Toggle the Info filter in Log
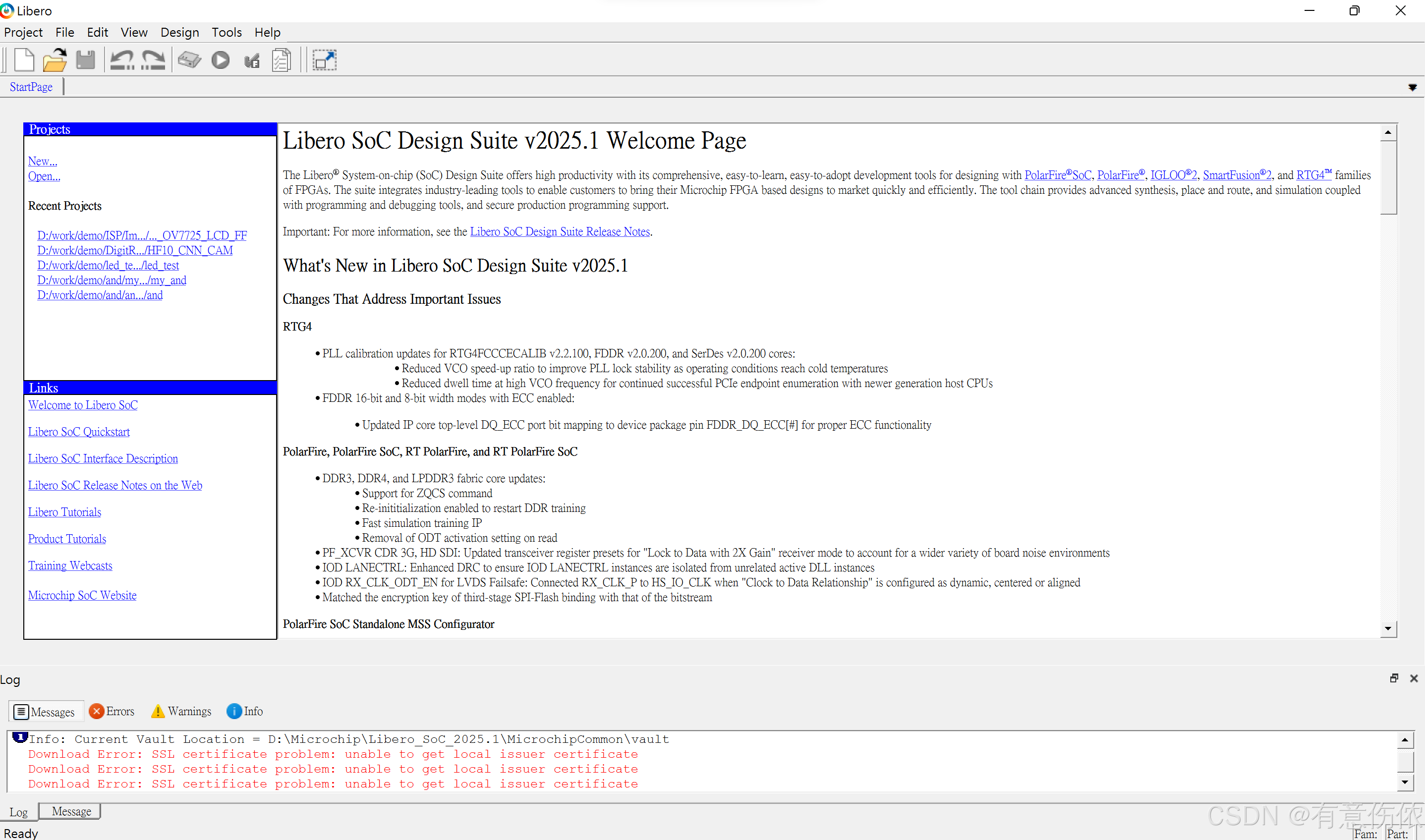This screenshot has height=840, width=1425. (244, 712)
